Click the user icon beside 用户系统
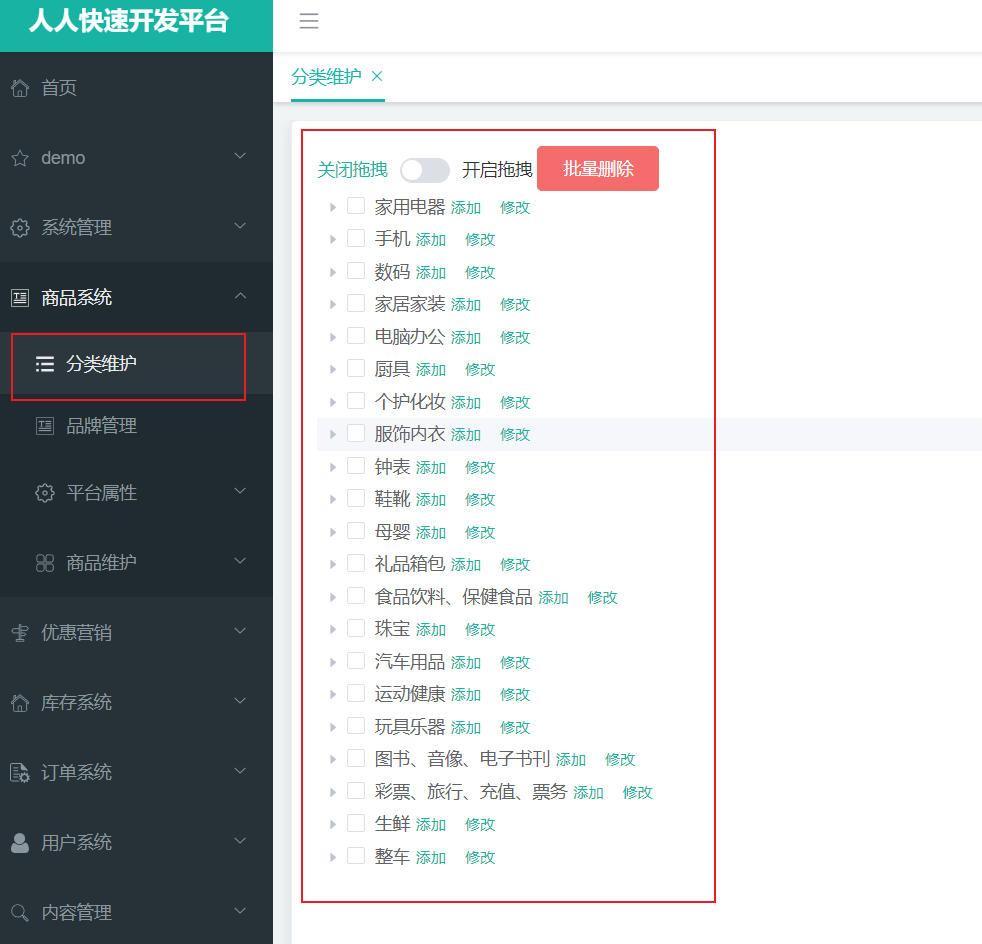Screen dimensions: 982x944 click(x=20, y=843)
